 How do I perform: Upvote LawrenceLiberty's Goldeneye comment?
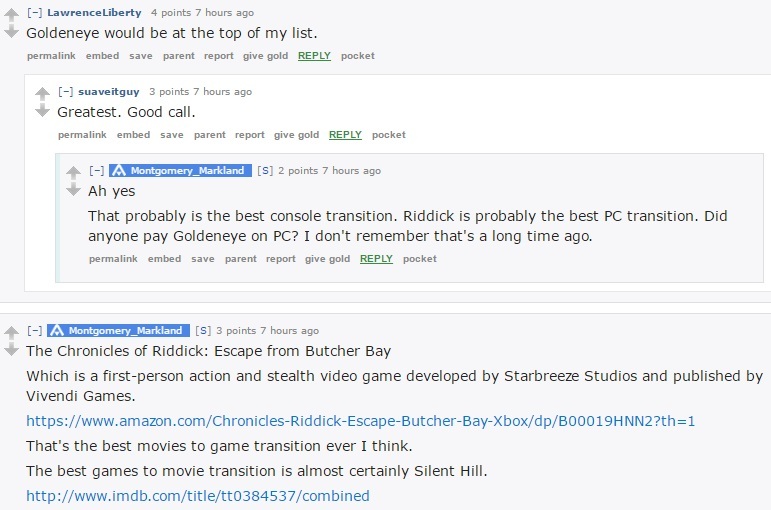(11, 14)
